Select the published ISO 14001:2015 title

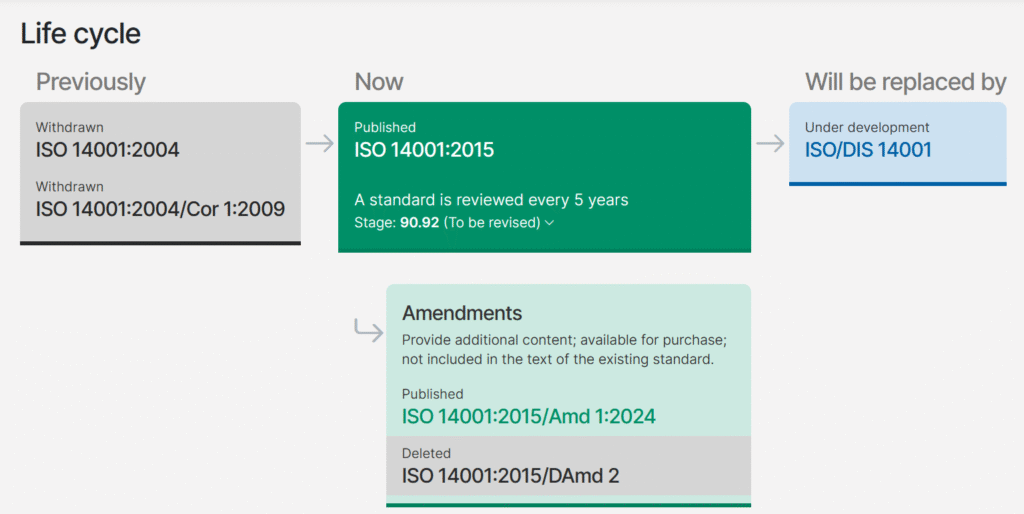pyautogui.click(x=424, y=150)
